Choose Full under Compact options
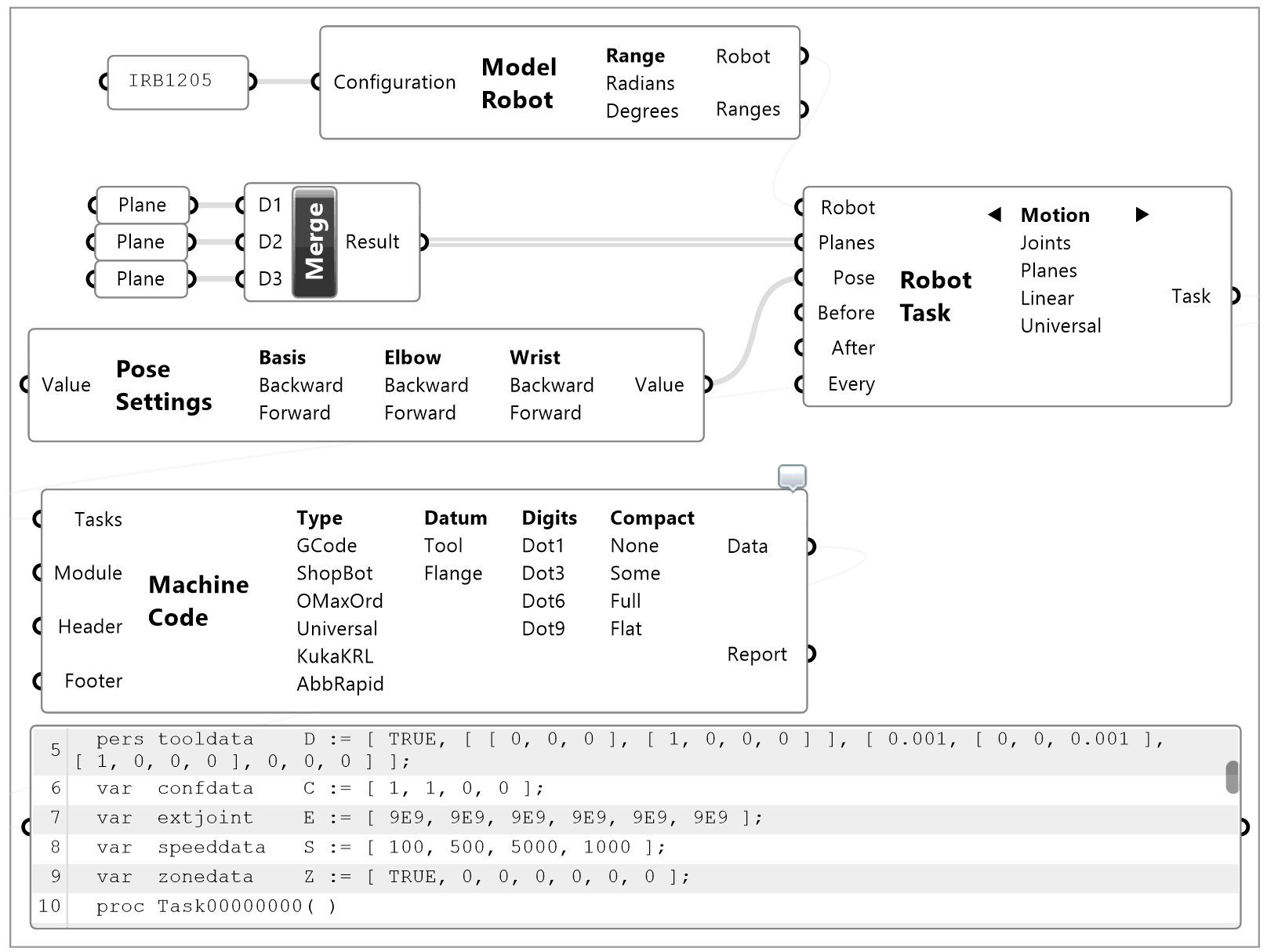 [x=625, y=601]
